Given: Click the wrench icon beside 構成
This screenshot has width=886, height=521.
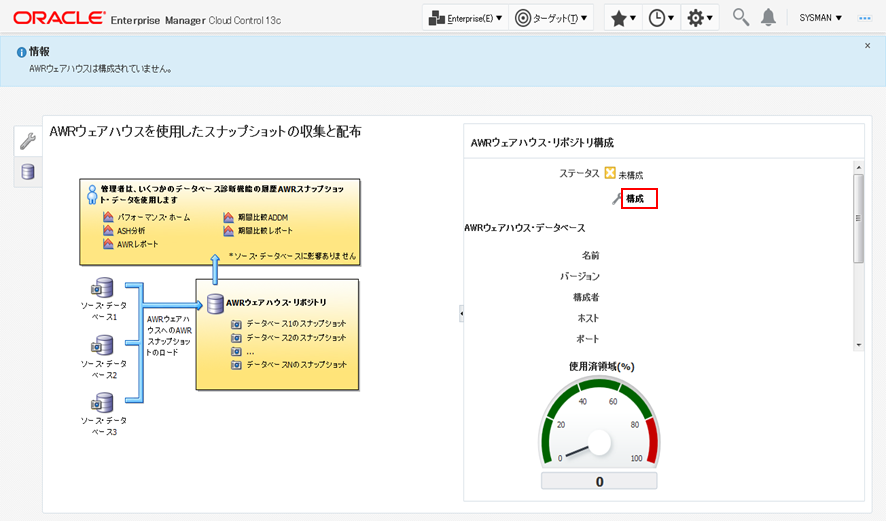Looking at the screenshot, I should click(617, 199).
